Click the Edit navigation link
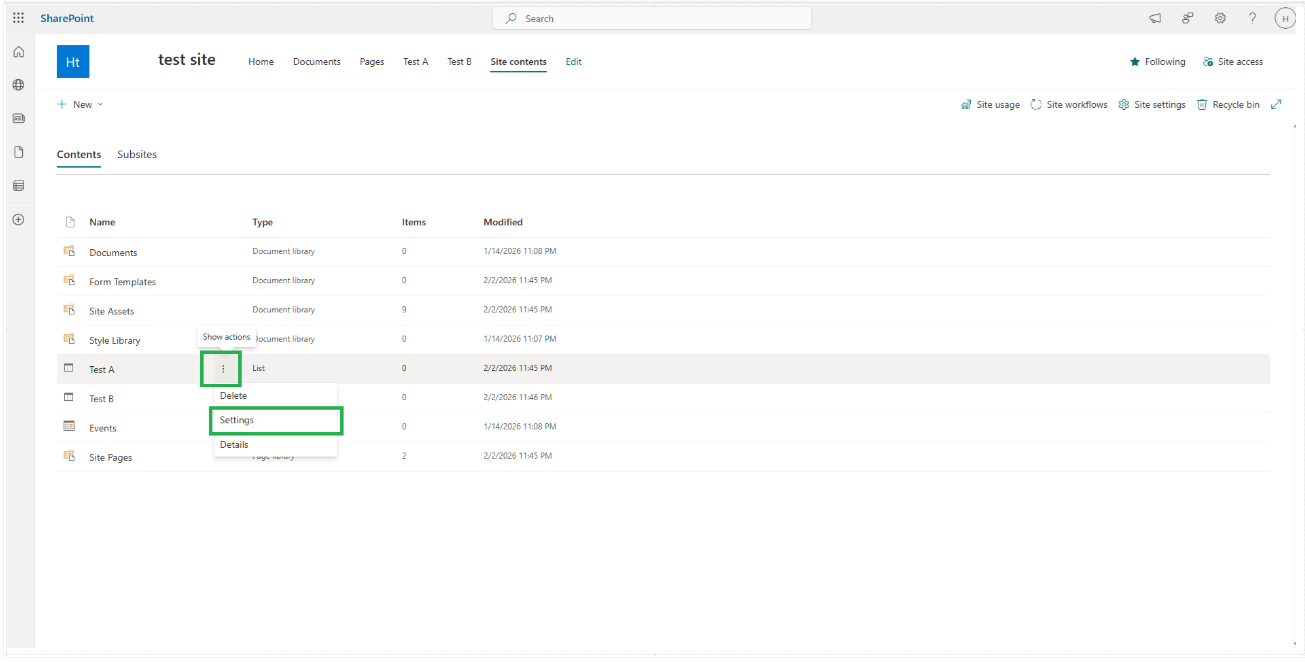The height and width of the screenshot is (662, 1305). pyautogui.click(x=574, y=62)
